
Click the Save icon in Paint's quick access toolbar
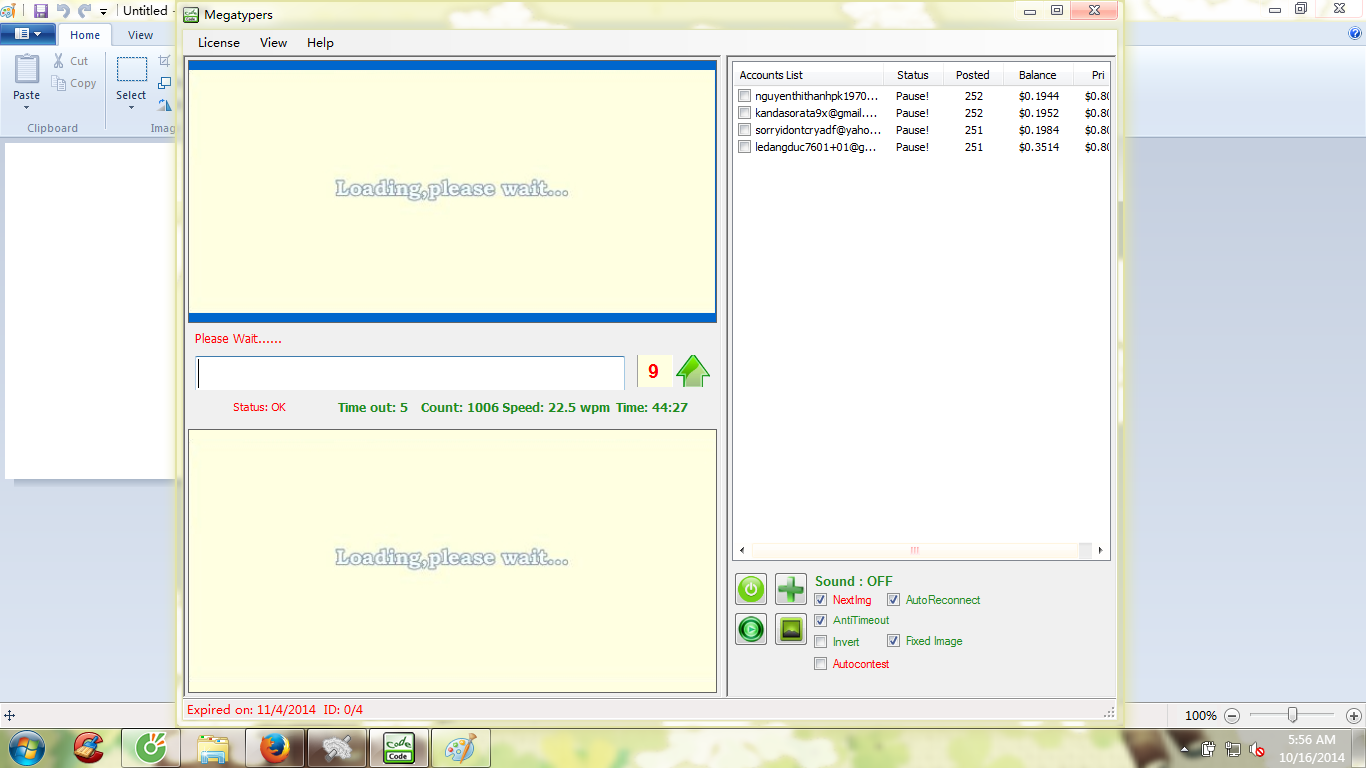pos(41,10)
